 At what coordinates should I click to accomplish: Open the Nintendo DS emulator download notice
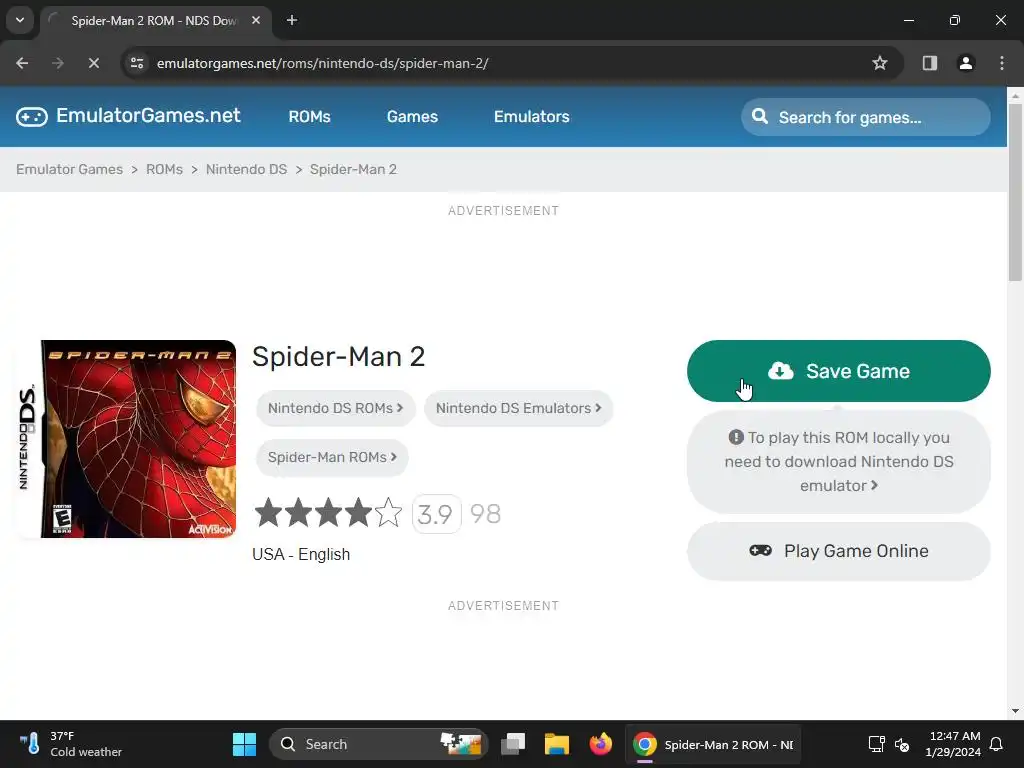(839, 462)
